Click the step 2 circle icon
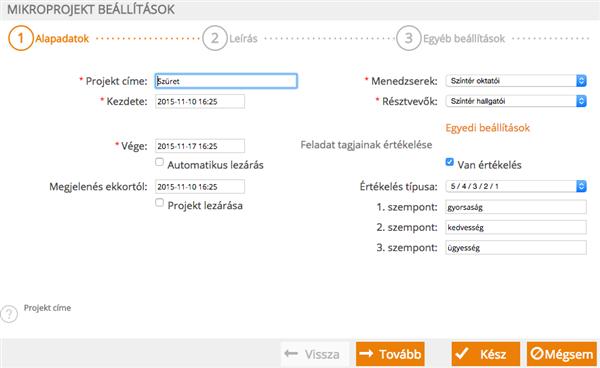Screen dimensions: 600x368 pyautogui.click(x=215, y=38)
